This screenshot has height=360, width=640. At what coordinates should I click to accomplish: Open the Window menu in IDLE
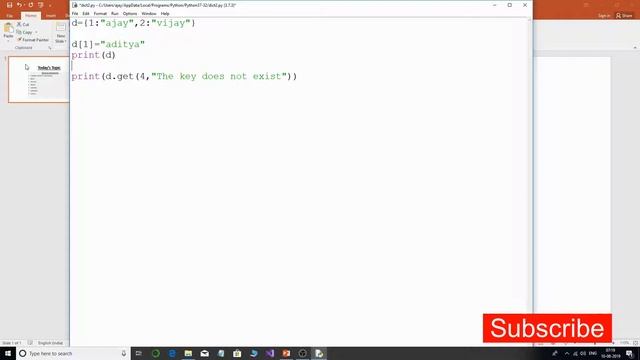pyautogui.click(x=149, y=13)
